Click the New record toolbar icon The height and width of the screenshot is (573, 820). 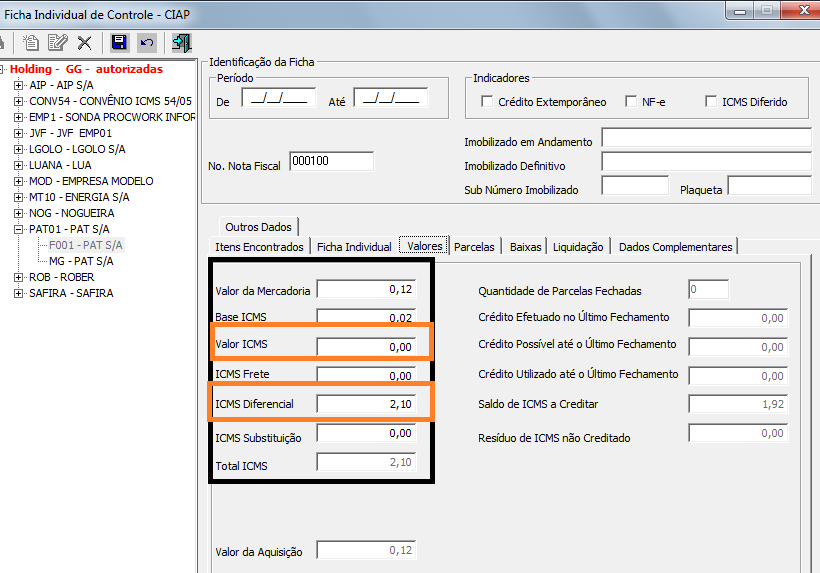[32, 43]
